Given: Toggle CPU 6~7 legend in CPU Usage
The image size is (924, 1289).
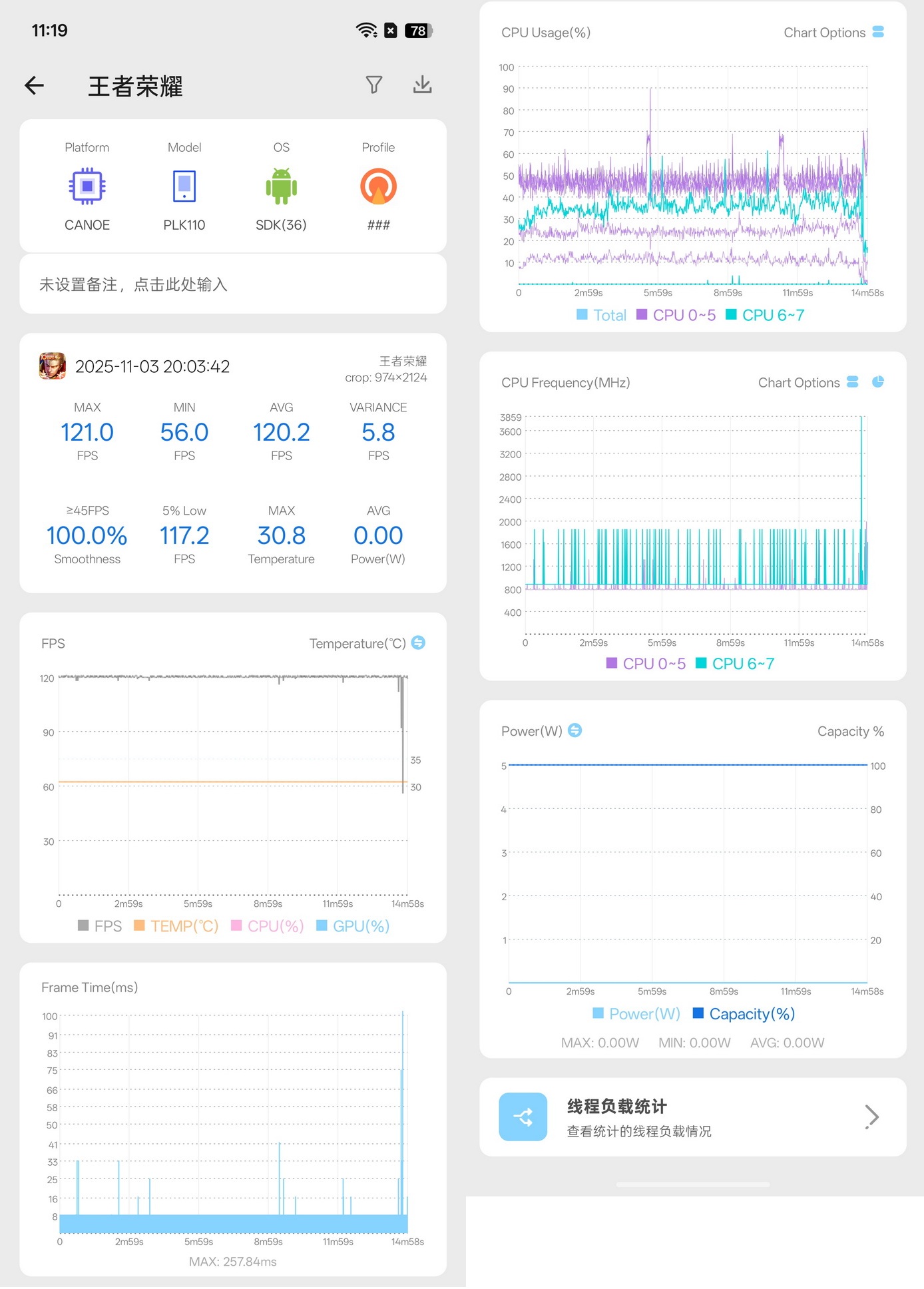Looking at the screenshot, I should tap(765, 315).
